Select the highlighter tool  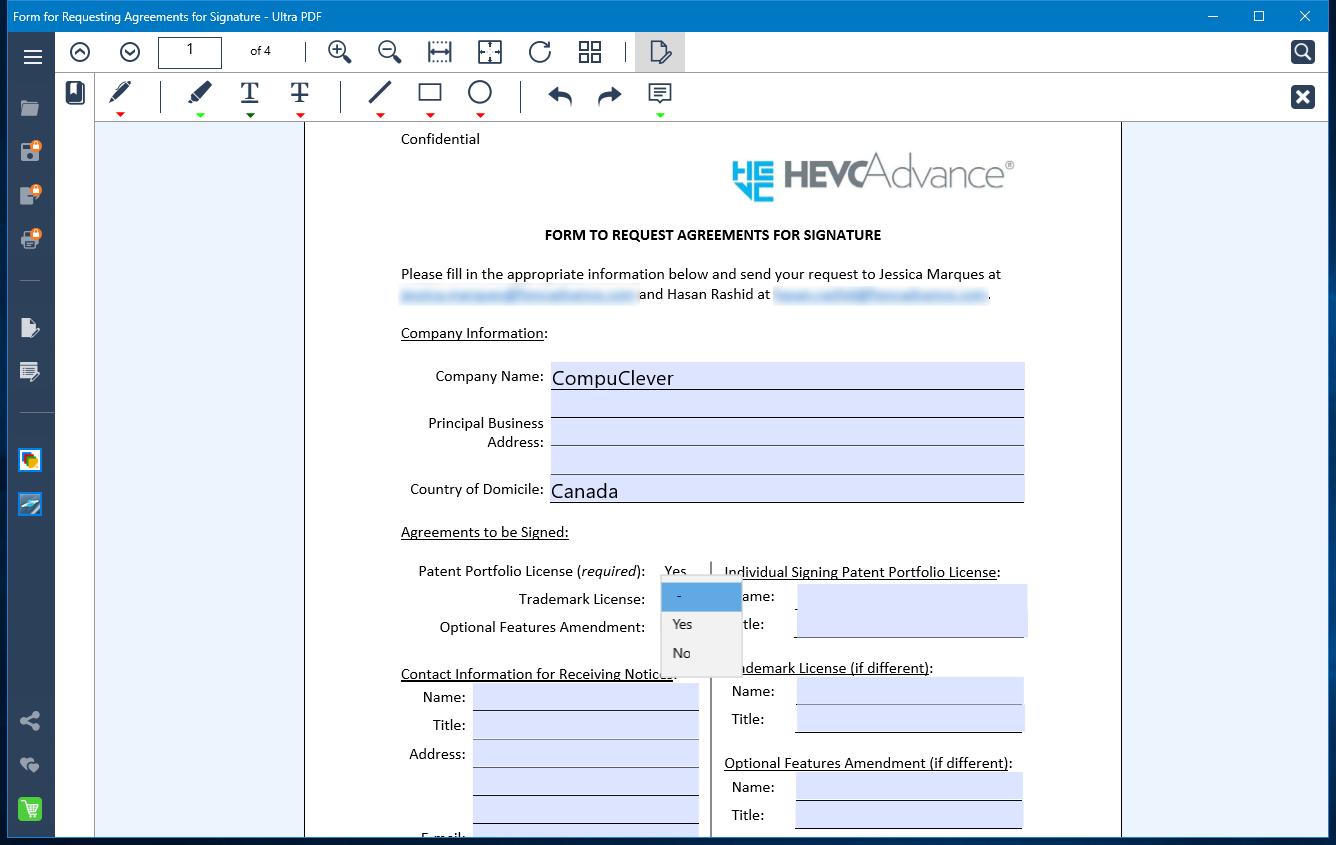pyautogui.click(x=200, y=93)
